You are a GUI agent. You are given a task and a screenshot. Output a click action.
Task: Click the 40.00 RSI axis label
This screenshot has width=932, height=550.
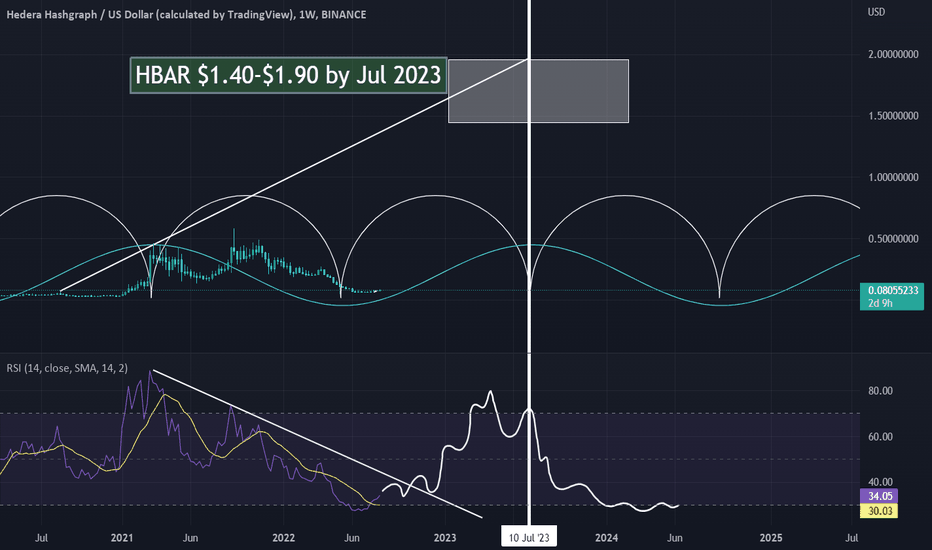pos(880,482)
